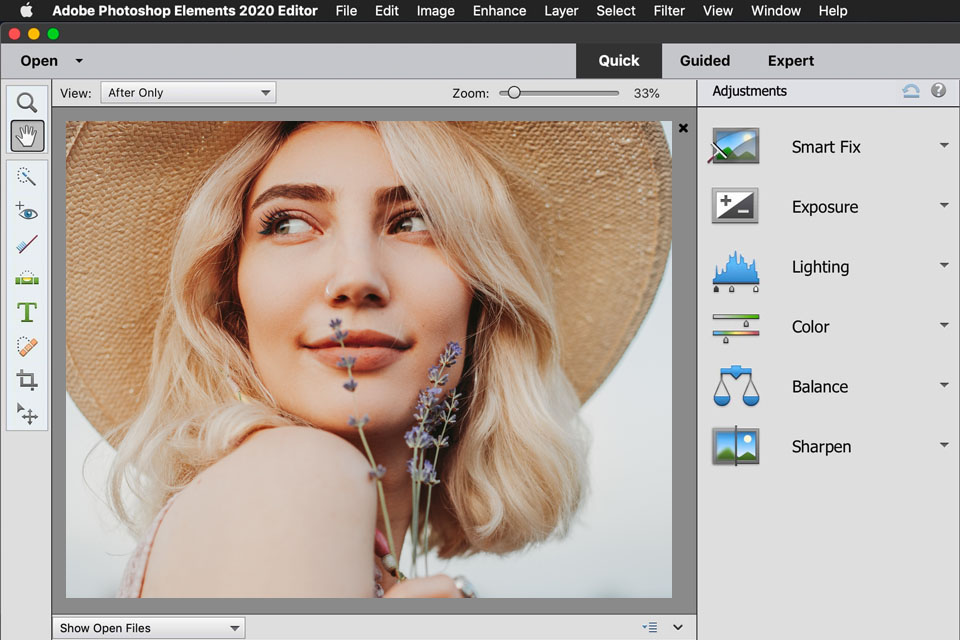Open the Show Open Files dropdown

coord(149,628)
